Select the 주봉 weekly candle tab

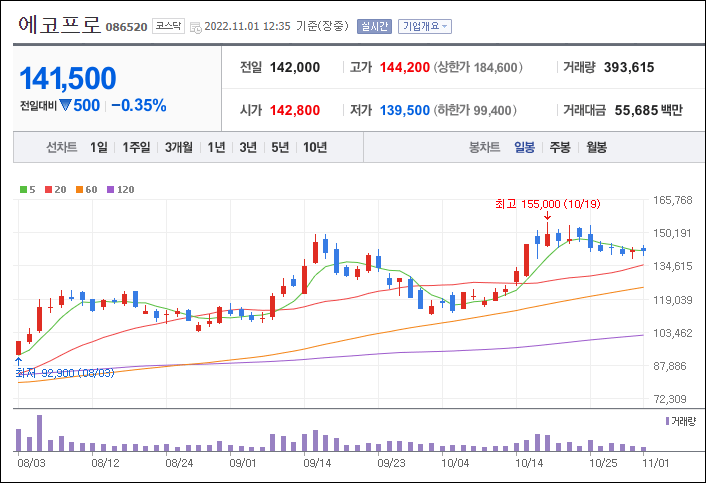click(560, 147)
